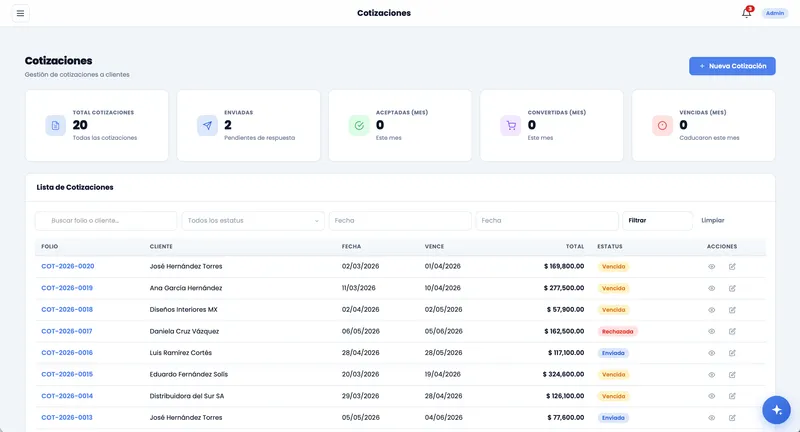
Task: View COT-2026-0017 using its eye icon
Action: pos(711,332)
